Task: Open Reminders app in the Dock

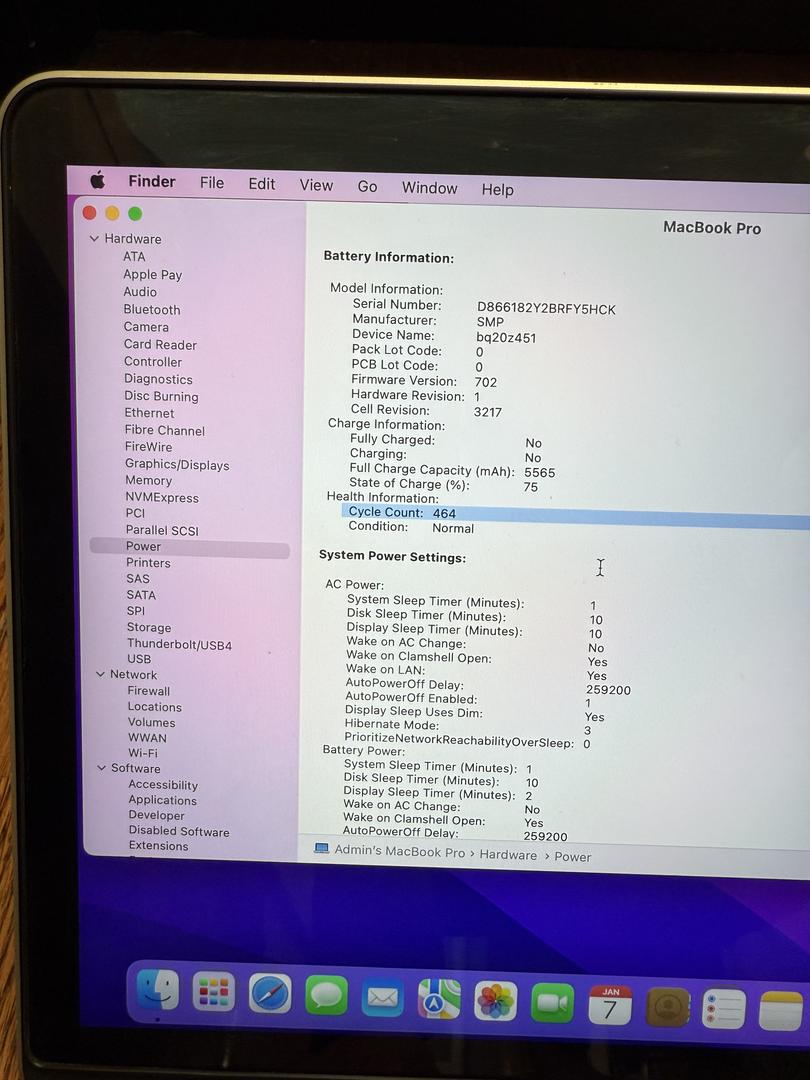Action: tap(724, 1010)
